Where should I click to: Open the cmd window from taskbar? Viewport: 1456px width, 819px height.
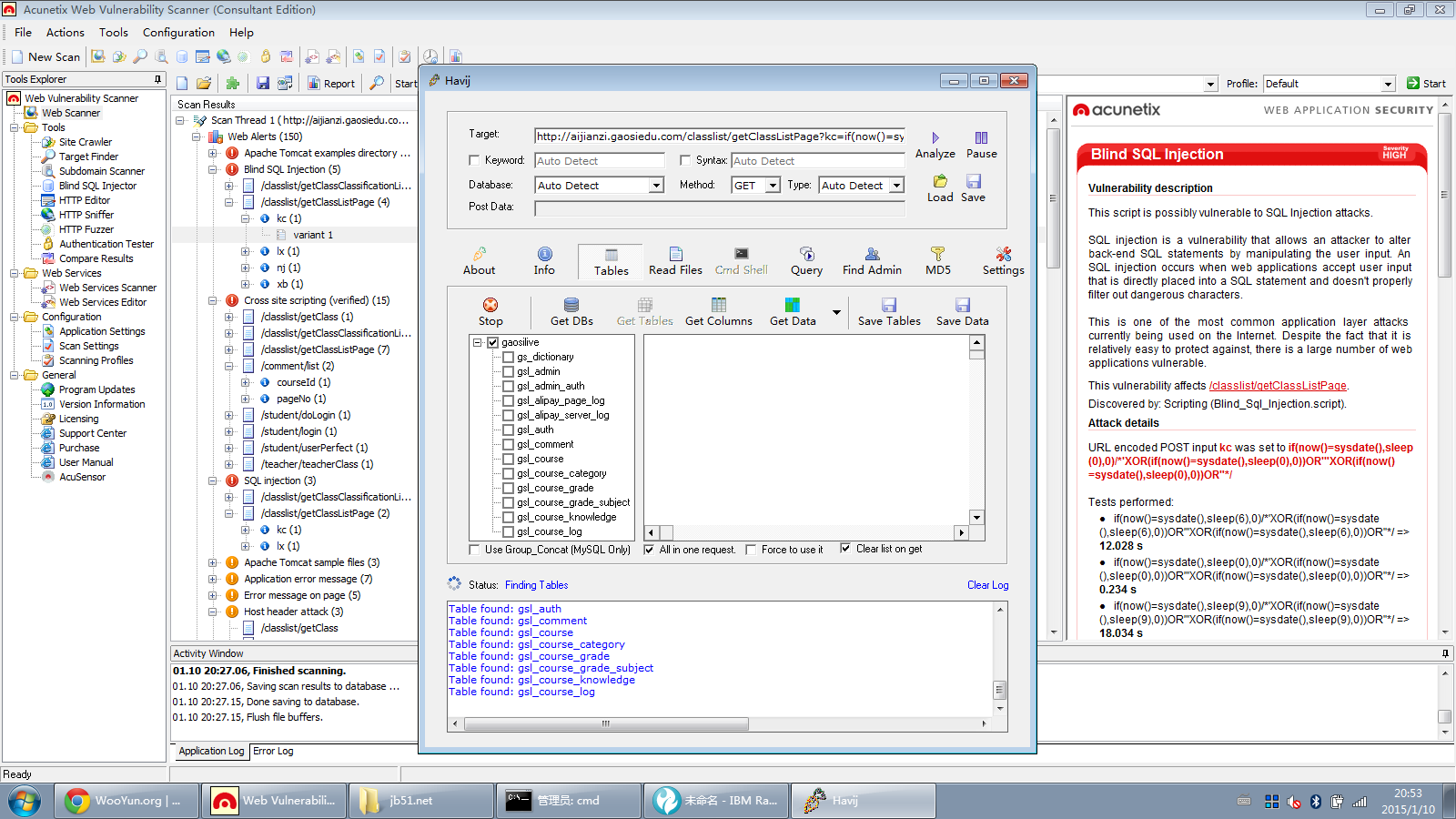click(x=570, y=801)
